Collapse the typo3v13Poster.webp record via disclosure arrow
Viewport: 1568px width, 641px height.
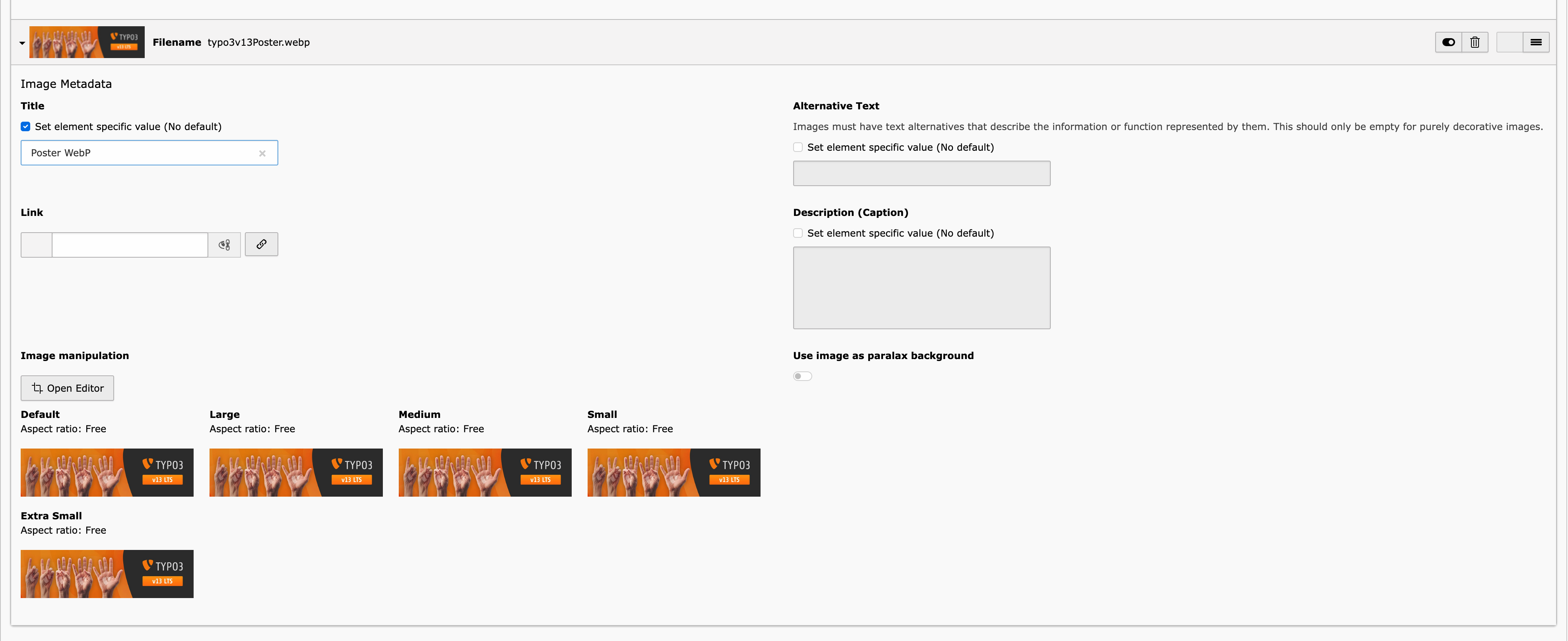click(x=21, y=43)
